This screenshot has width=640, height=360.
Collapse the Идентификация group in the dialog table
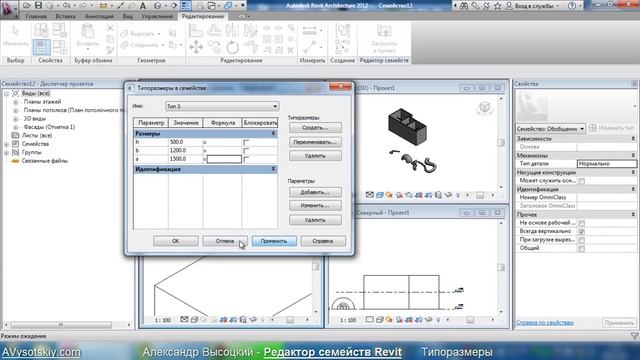(273, 169)
